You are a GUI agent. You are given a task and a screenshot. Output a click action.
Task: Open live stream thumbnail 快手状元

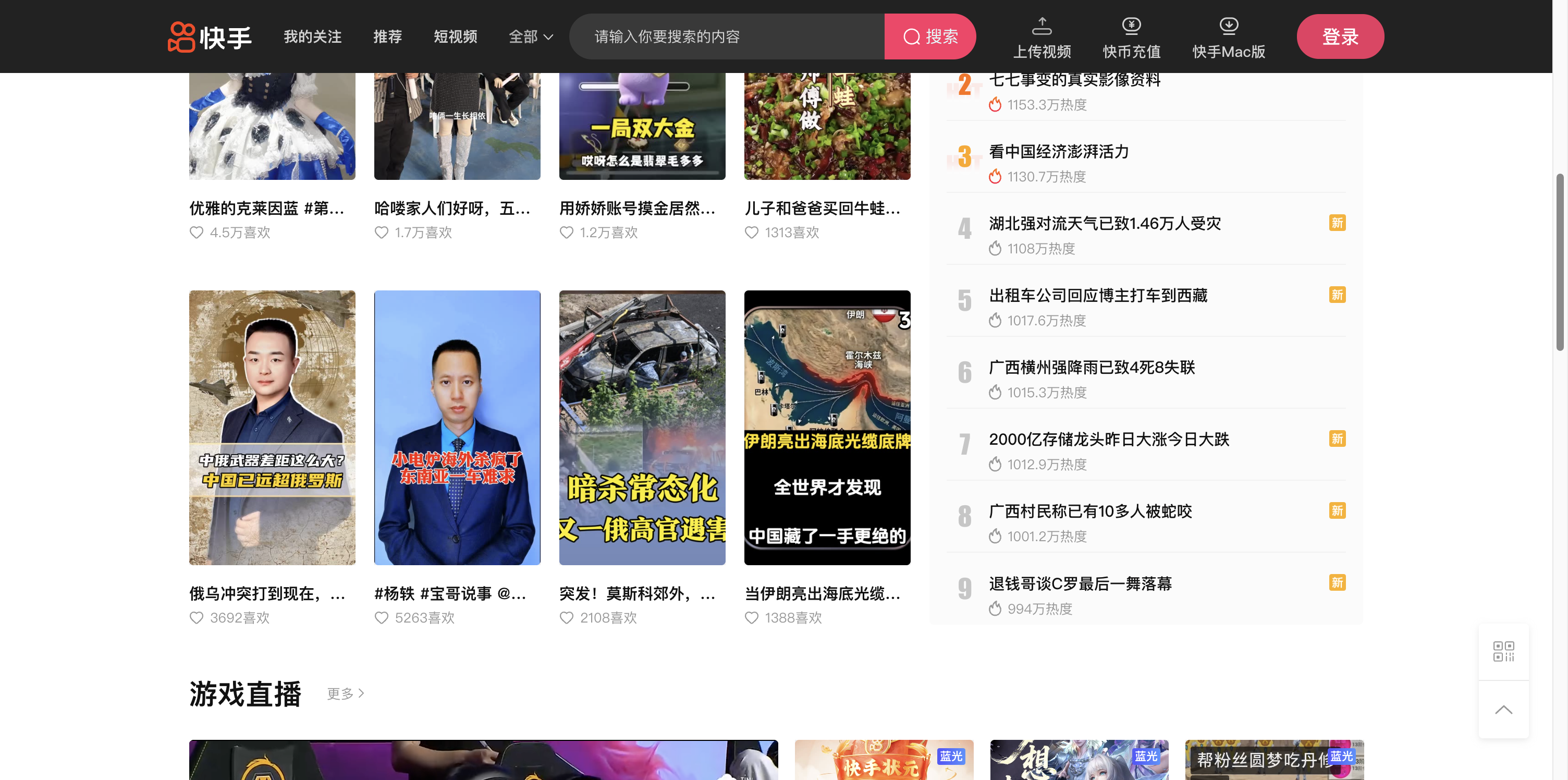point(884,760)
